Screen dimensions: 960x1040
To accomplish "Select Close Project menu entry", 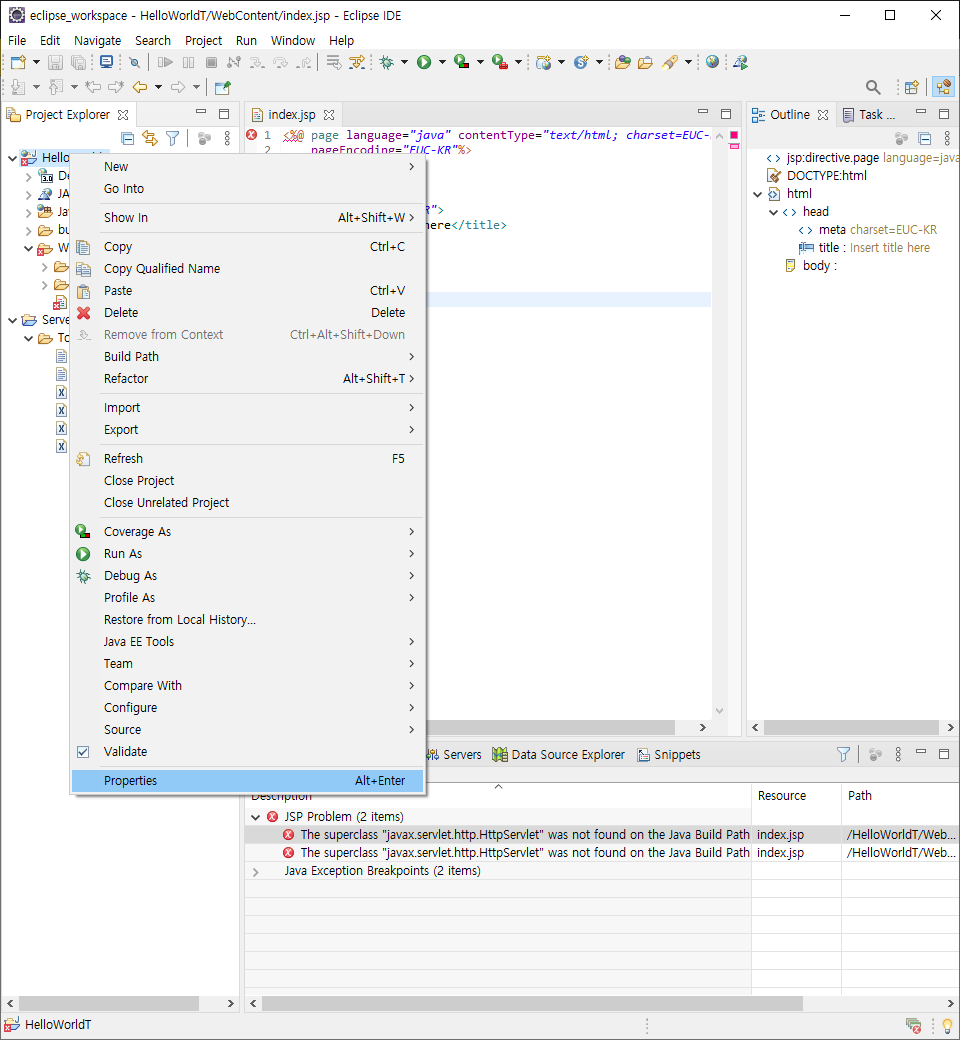I will coord(247,481).
